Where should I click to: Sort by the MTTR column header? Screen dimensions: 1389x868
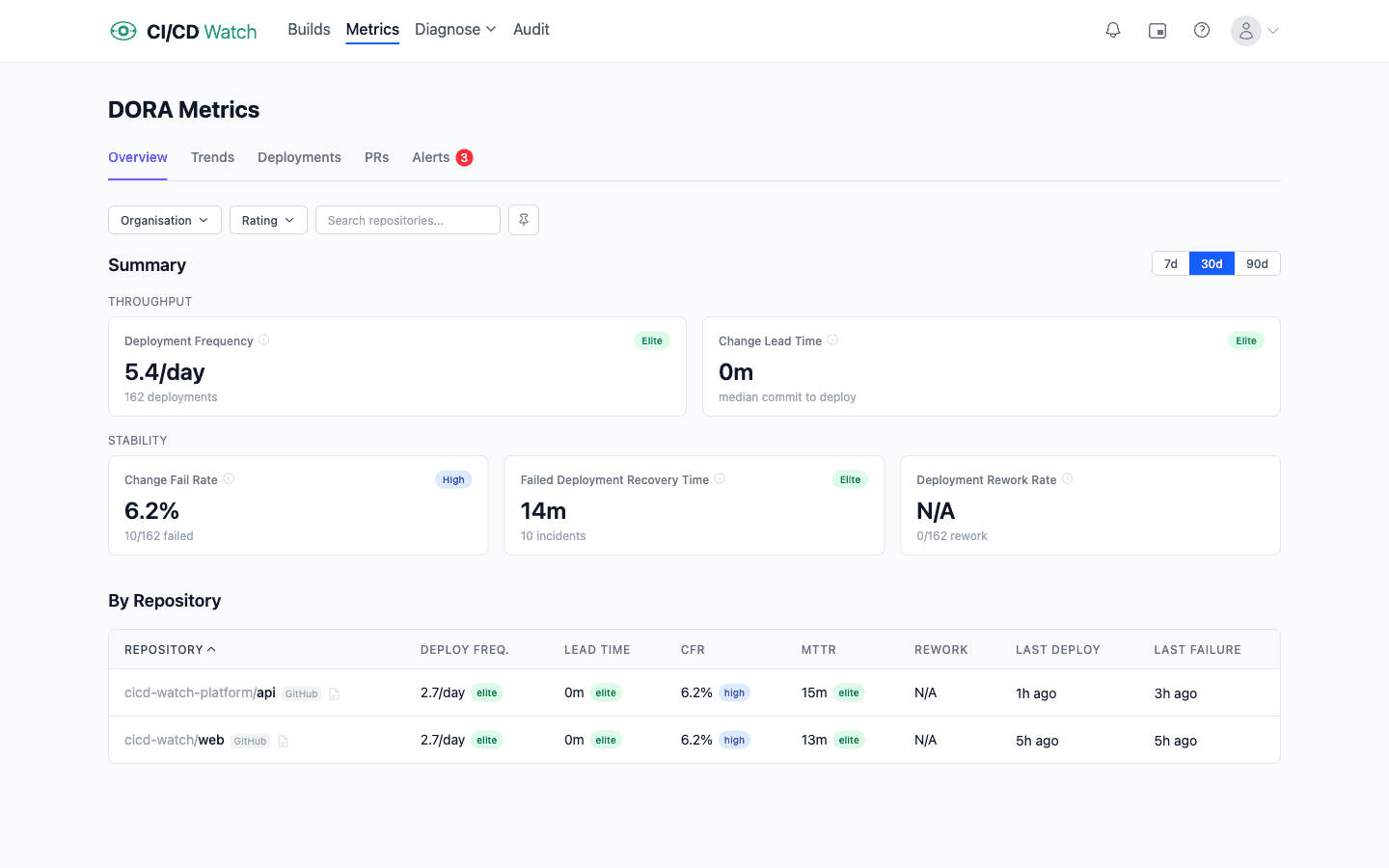[819, 649]
